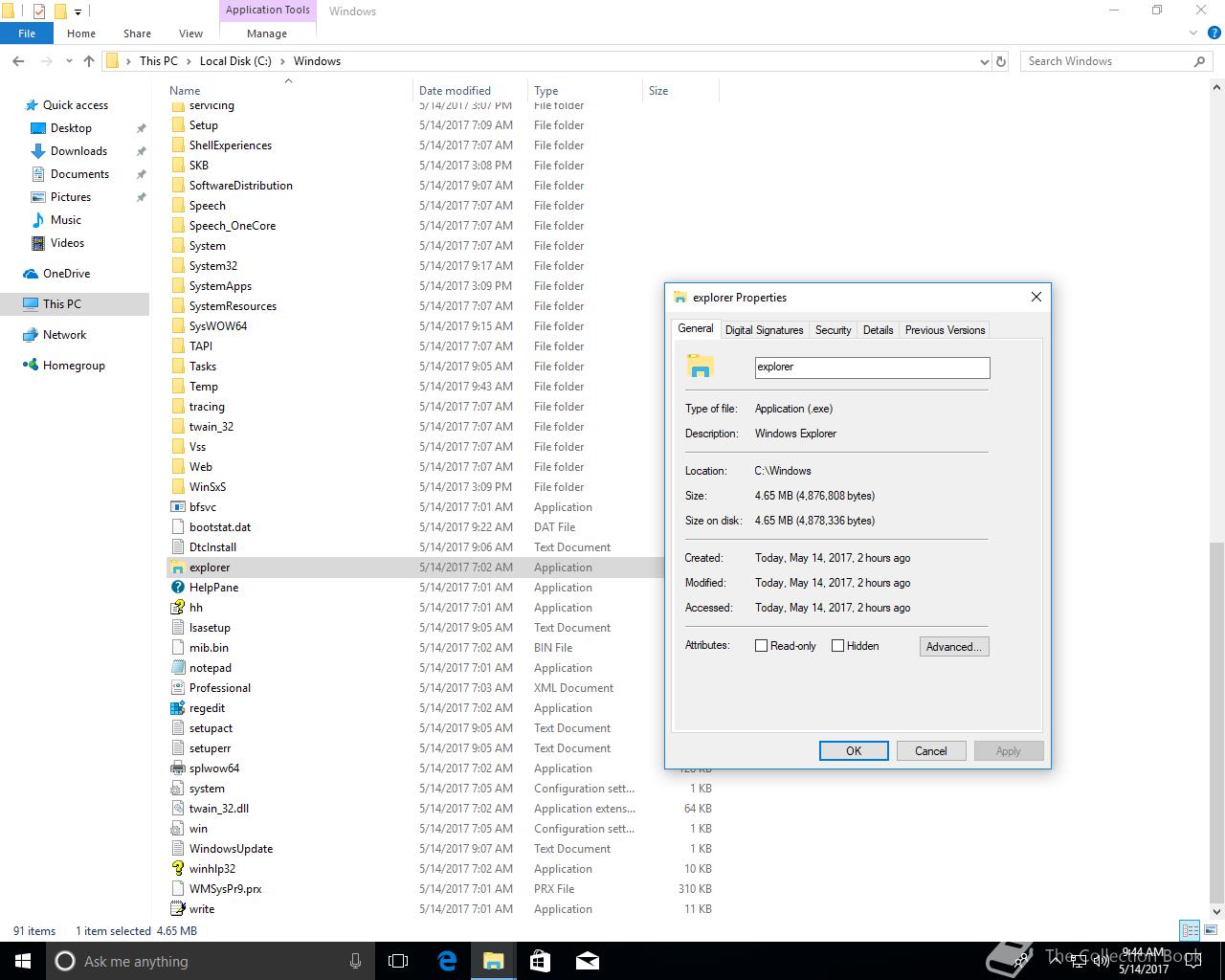Open the Videos library in sidebar
This screenshot has width=1225, height=980.
tap(67, 243)
